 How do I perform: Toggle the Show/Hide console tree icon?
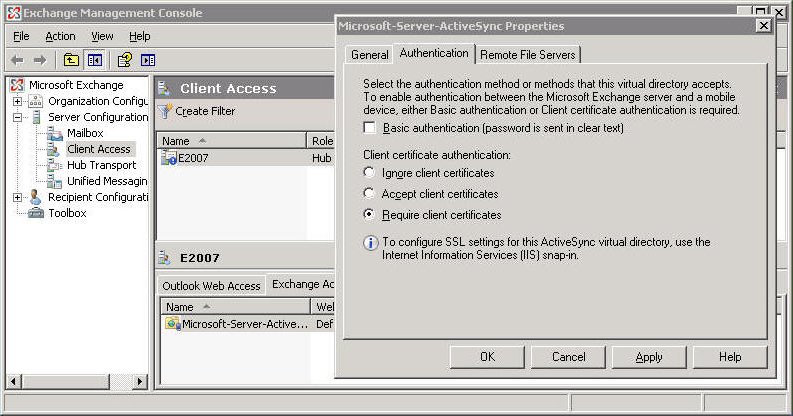(x=95, y=61)
